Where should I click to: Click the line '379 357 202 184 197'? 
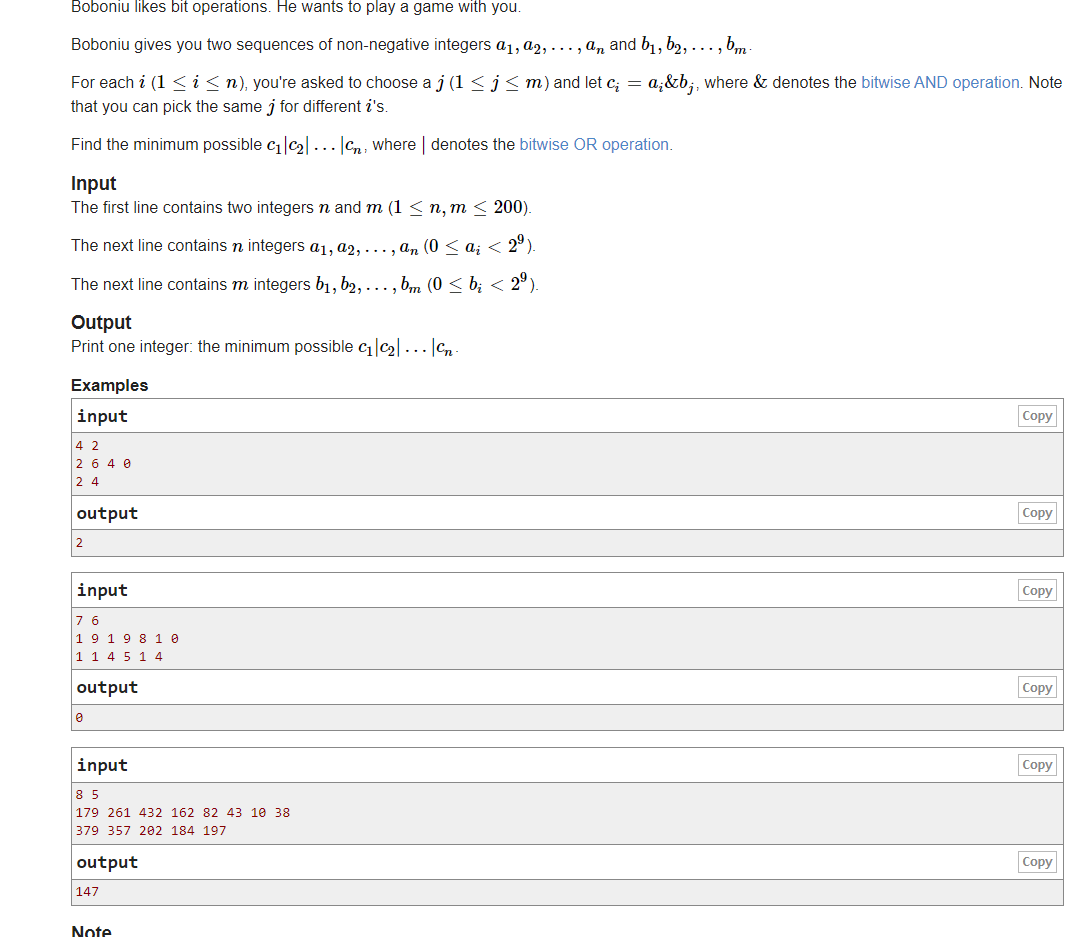coord(151,831)
